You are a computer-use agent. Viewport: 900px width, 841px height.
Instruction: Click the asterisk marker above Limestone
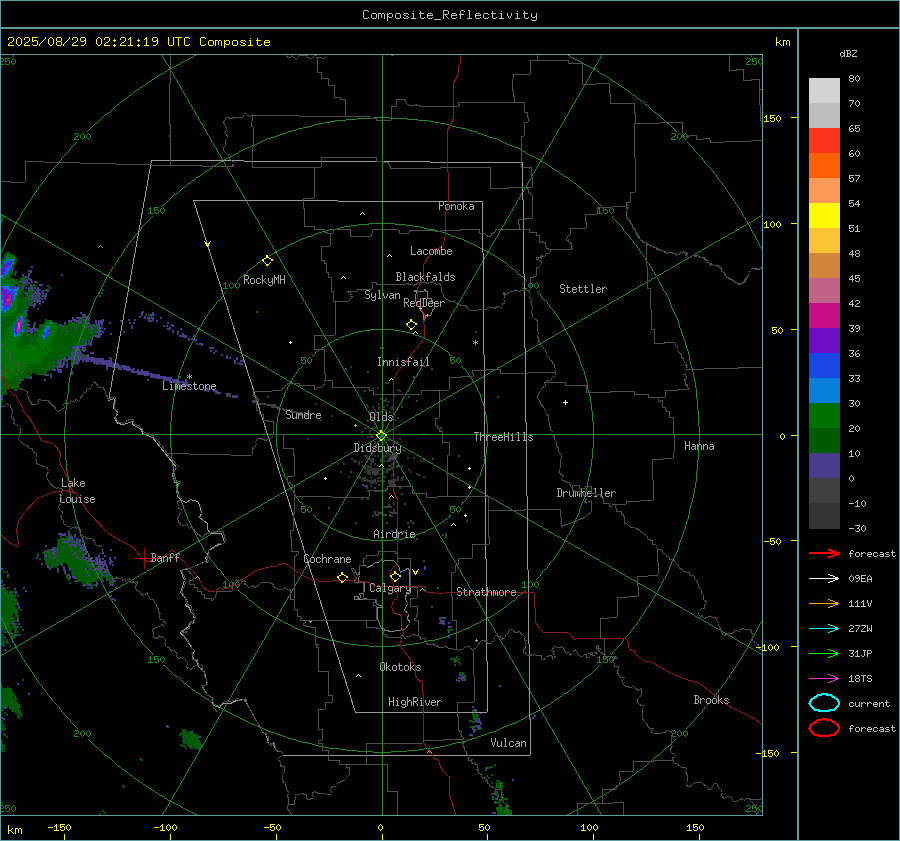(x=189, y=377)
